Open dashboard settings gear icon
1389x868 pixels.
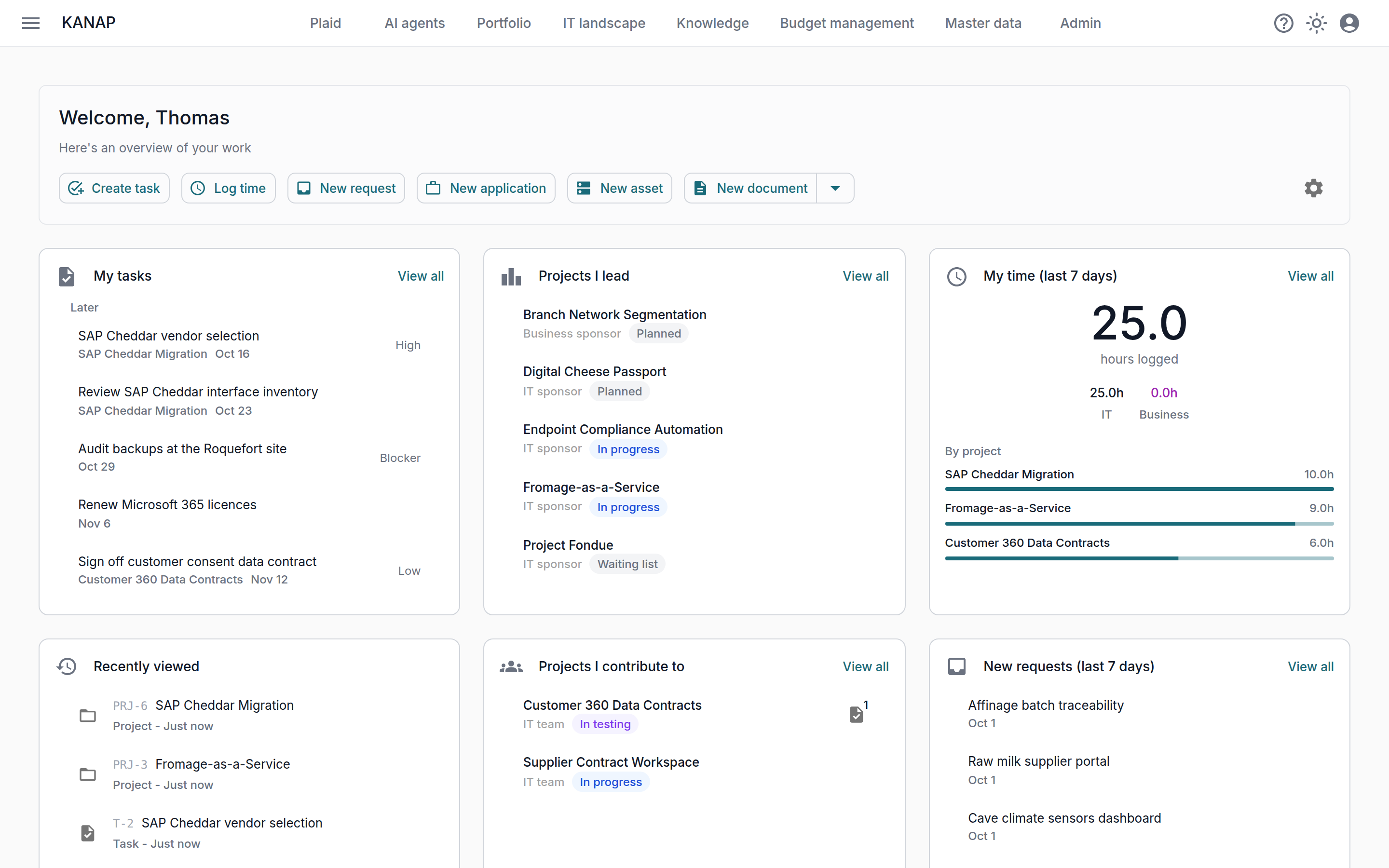[1313, 188]
